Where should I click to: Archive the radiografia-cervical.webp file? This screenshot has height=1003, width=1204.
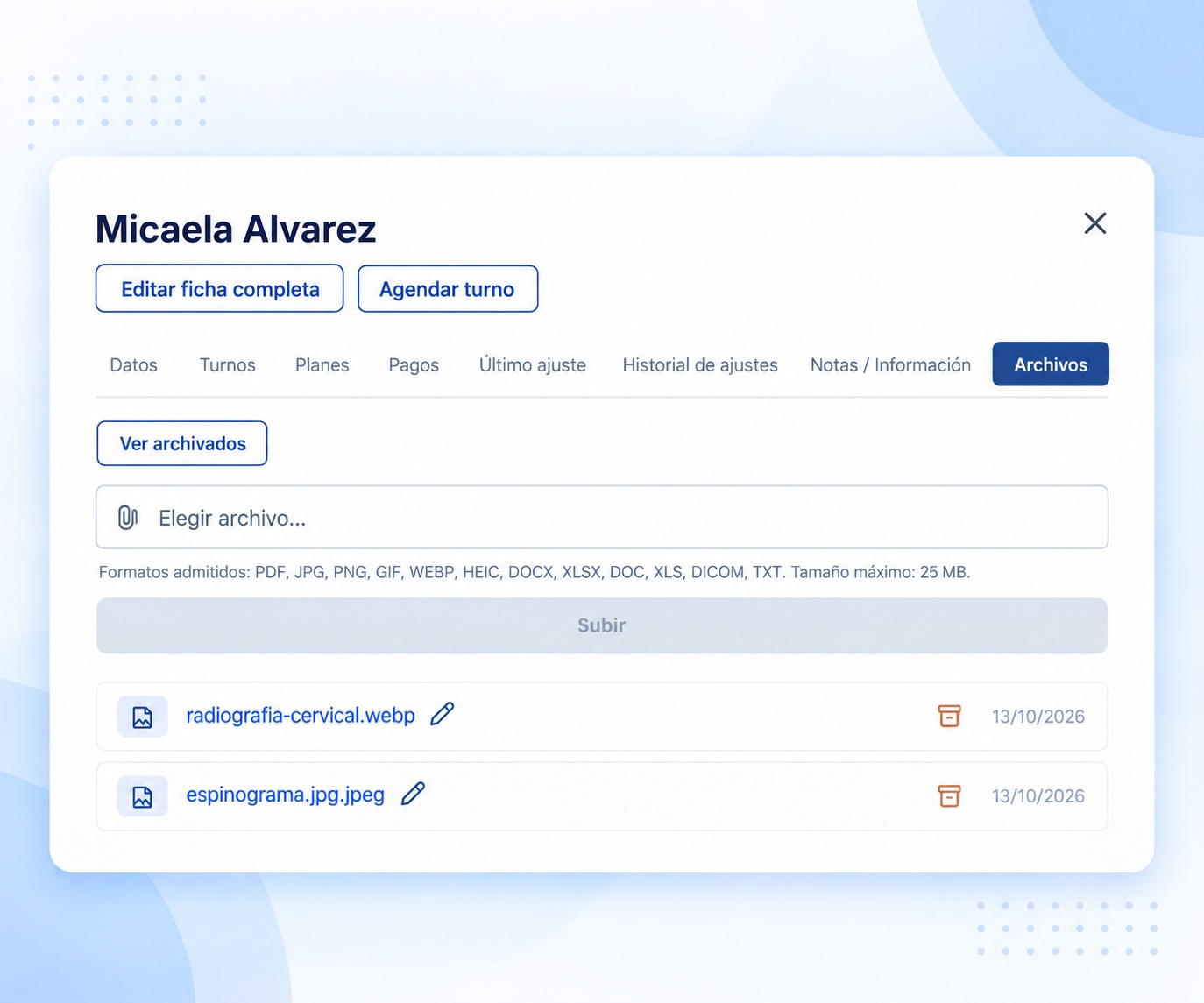point(949,716)
